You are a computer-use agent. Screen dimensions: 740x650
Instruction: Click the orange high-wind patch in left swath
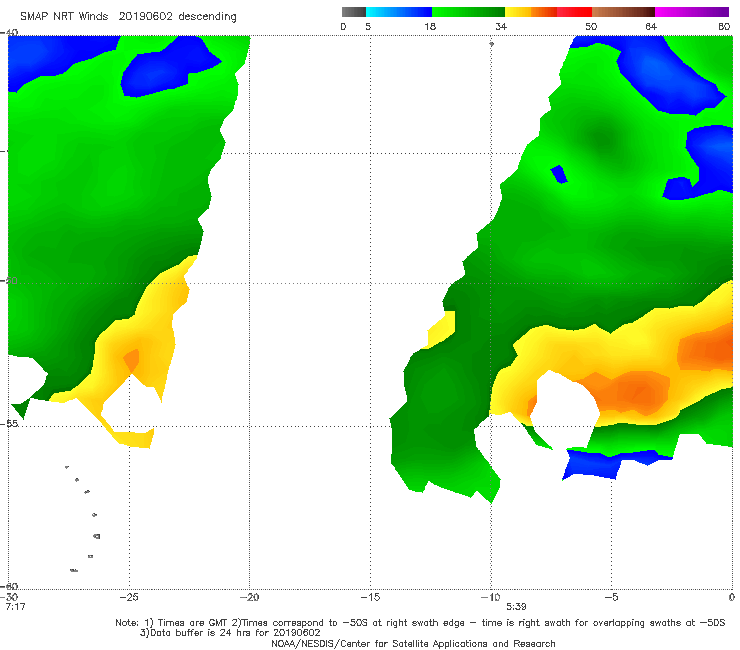coord(132,360)
